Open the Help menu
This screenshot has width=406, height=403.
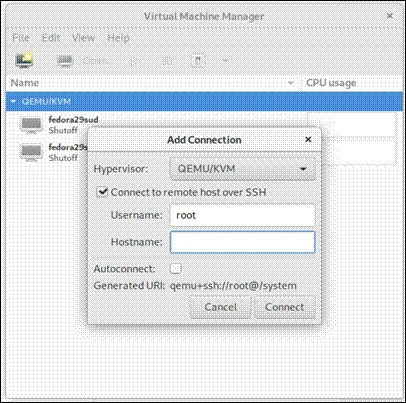(x=118, y=38)
